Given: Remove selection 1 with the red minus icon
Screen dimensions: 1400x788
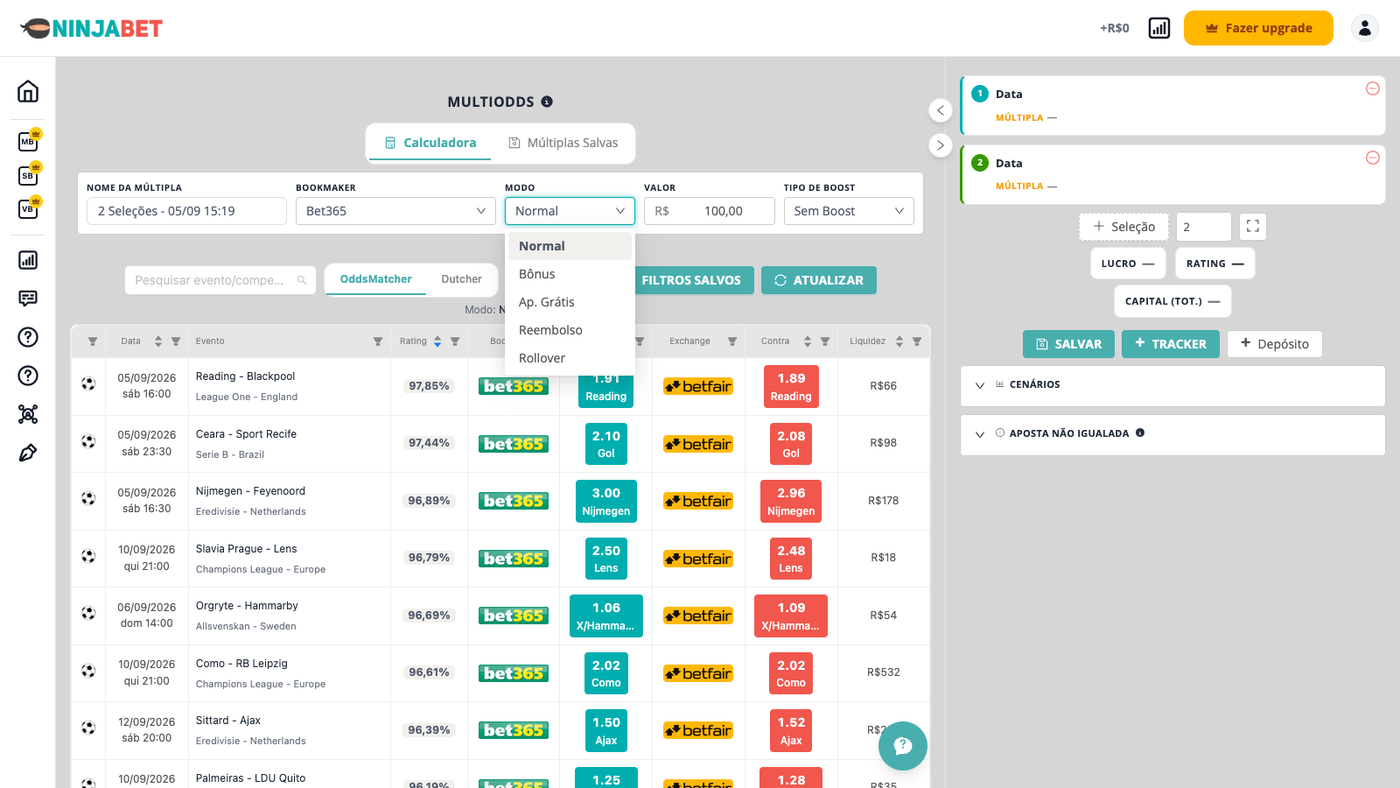Looking at the screenshot, I should (x=1372, y=89).
